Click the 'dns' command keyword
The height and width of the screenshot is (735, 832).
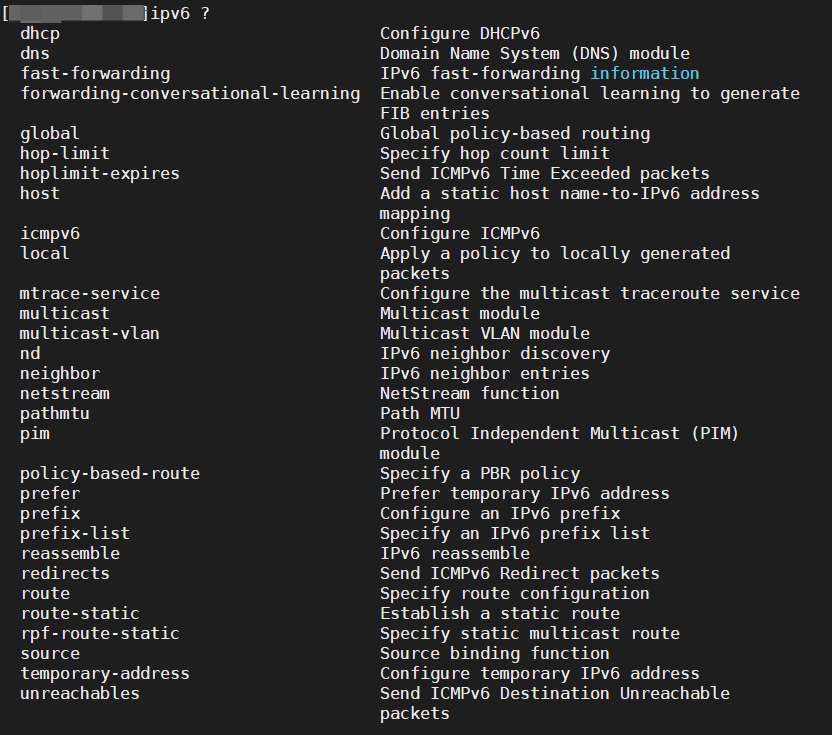[35, 53]
